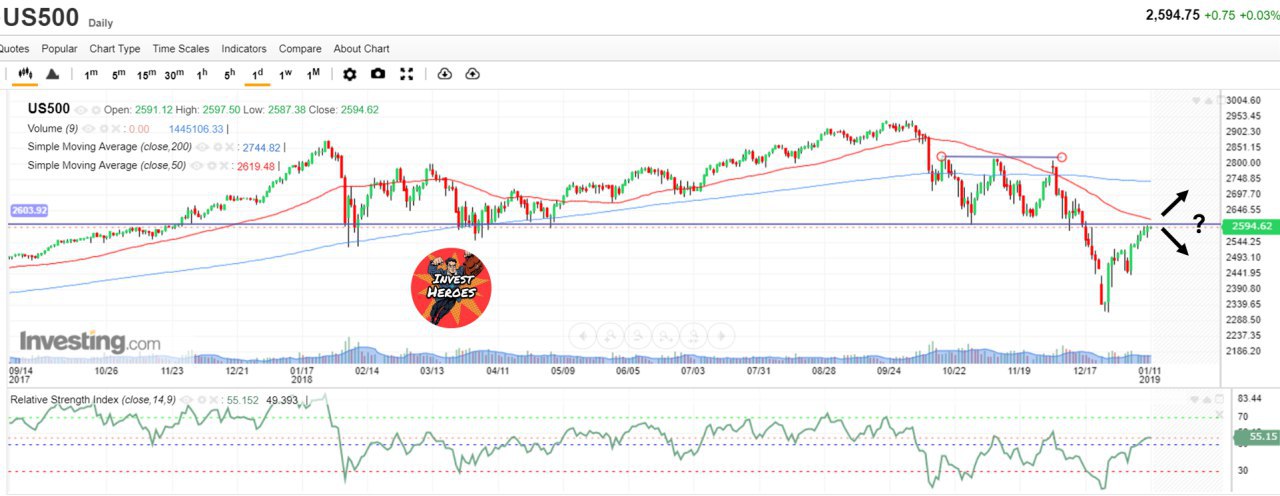
Task: Click the 12/17 date on time axis
Action: click(x=1084, y=370)
